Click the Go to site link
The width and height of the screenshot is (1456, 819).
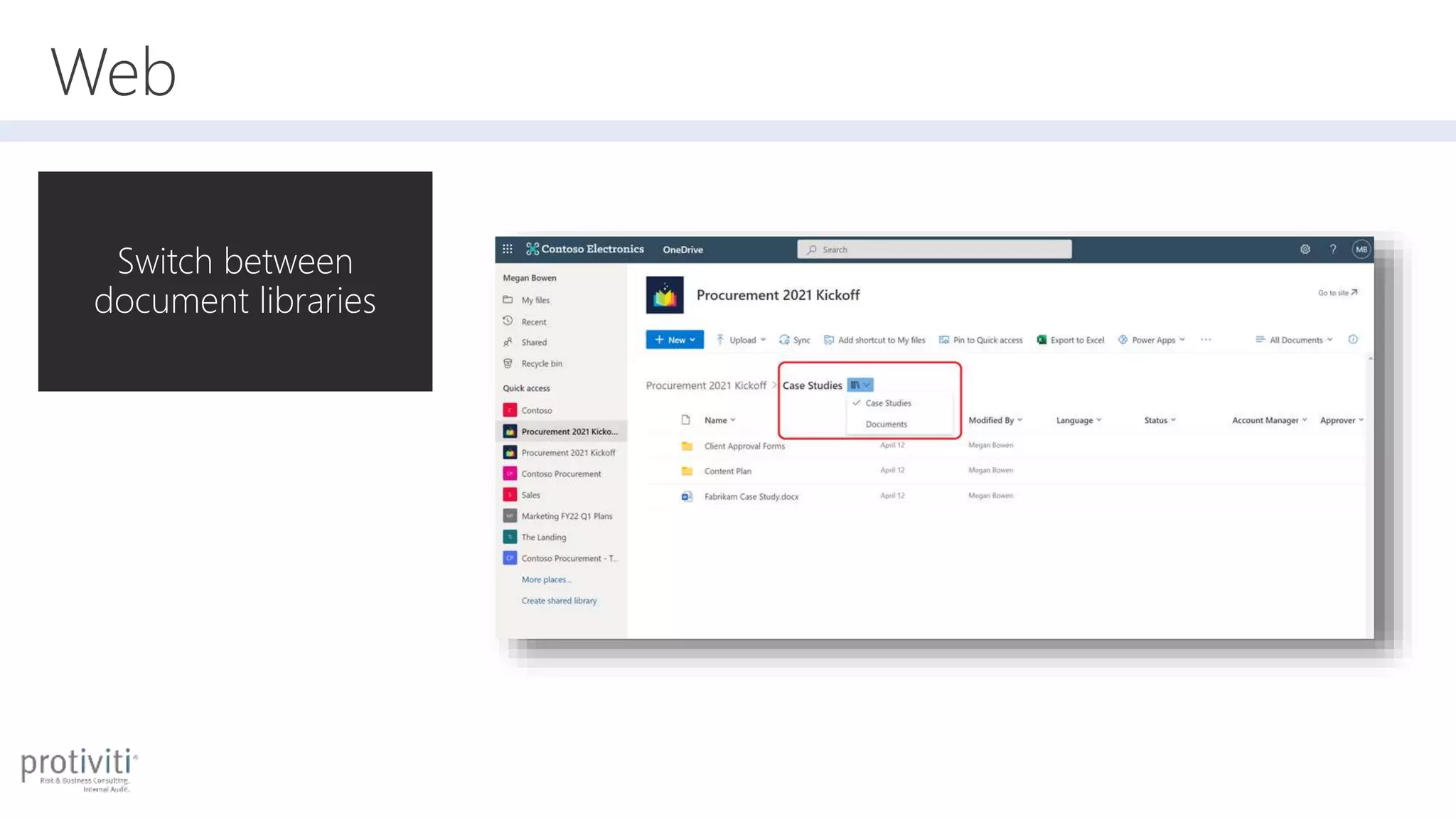pos(1337,292)
